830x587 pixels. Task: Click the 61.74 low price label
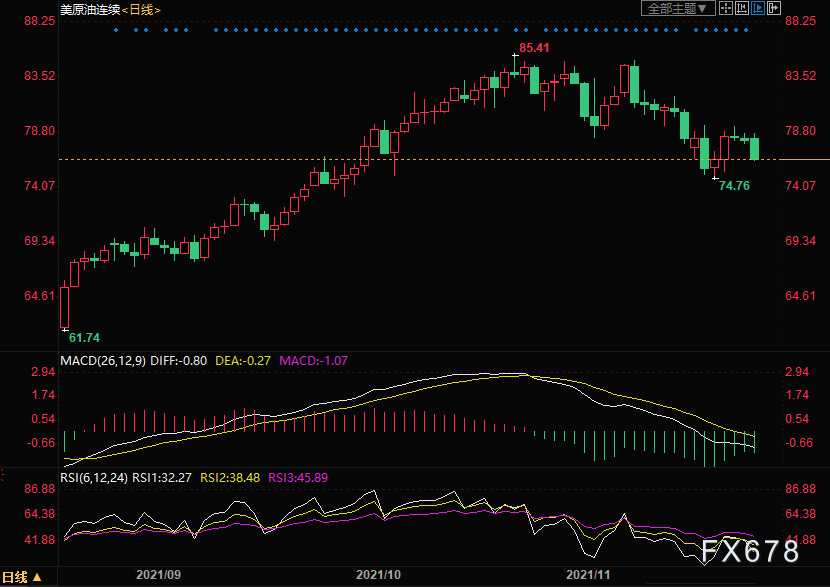click(84, 338)
